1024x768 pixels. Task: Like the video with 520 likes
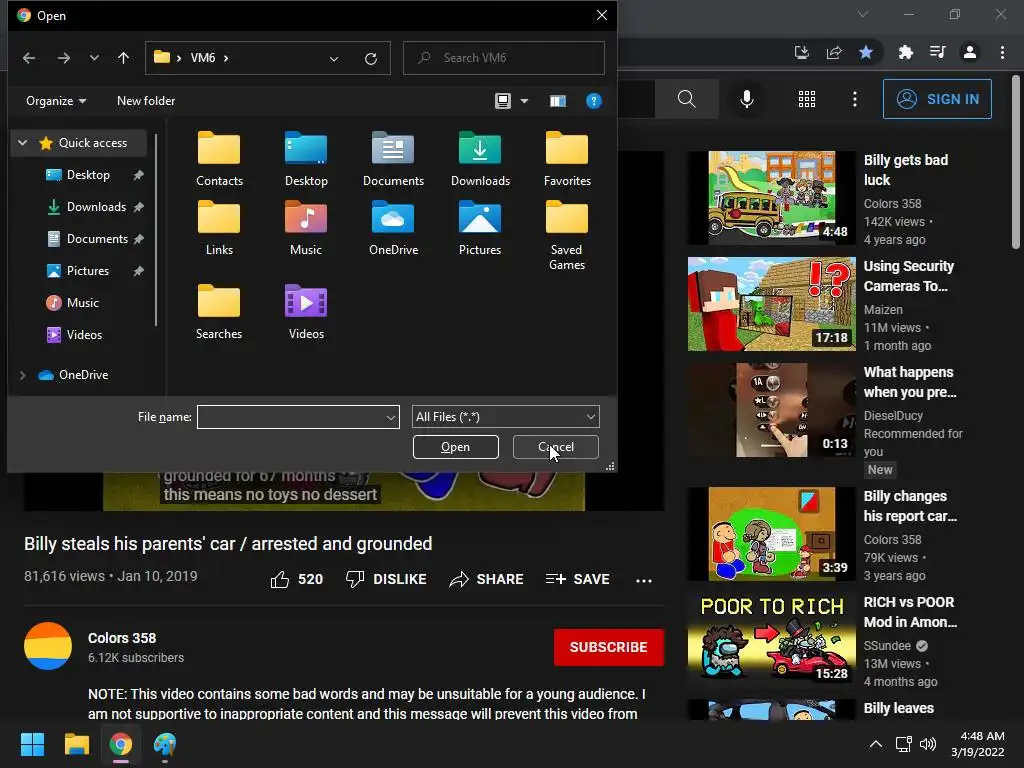[296, 579]
